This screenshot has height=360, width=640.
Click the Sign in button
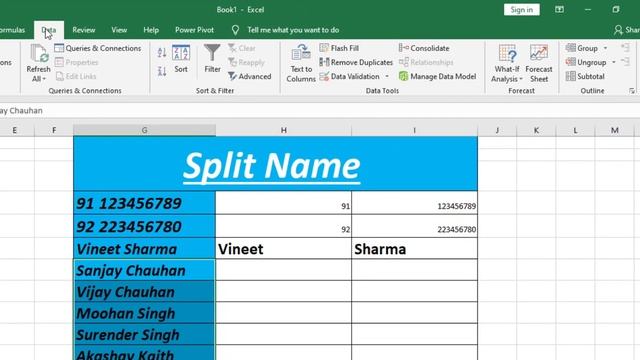[522, 9]
